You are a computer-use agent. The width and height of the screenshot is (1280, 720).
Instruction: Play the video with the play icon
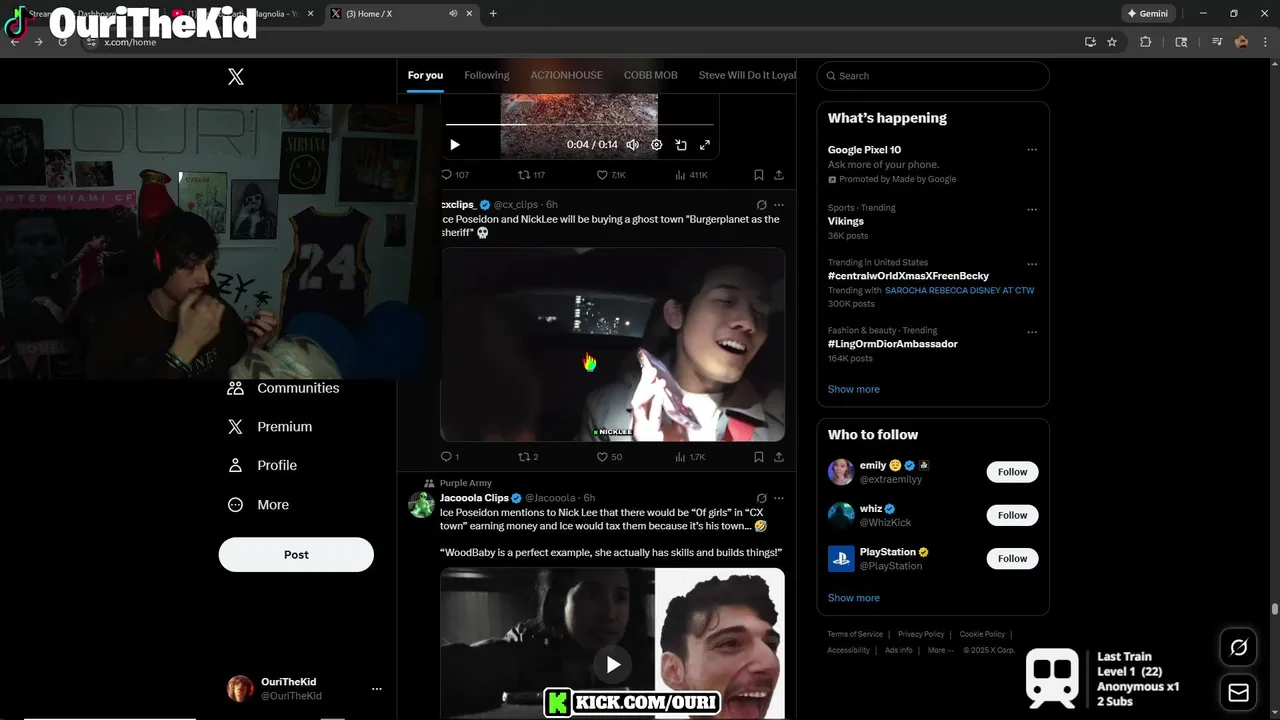pyautogui.click(x=455, y=145)
